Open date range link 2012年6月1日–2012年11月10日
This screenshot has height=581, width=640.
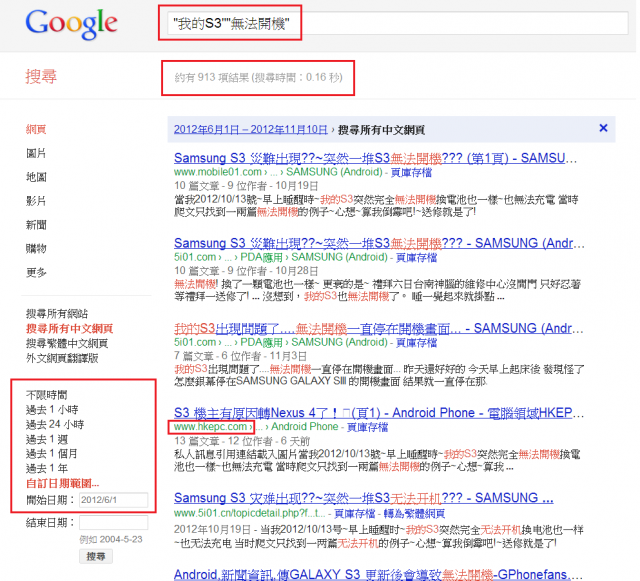251,129
